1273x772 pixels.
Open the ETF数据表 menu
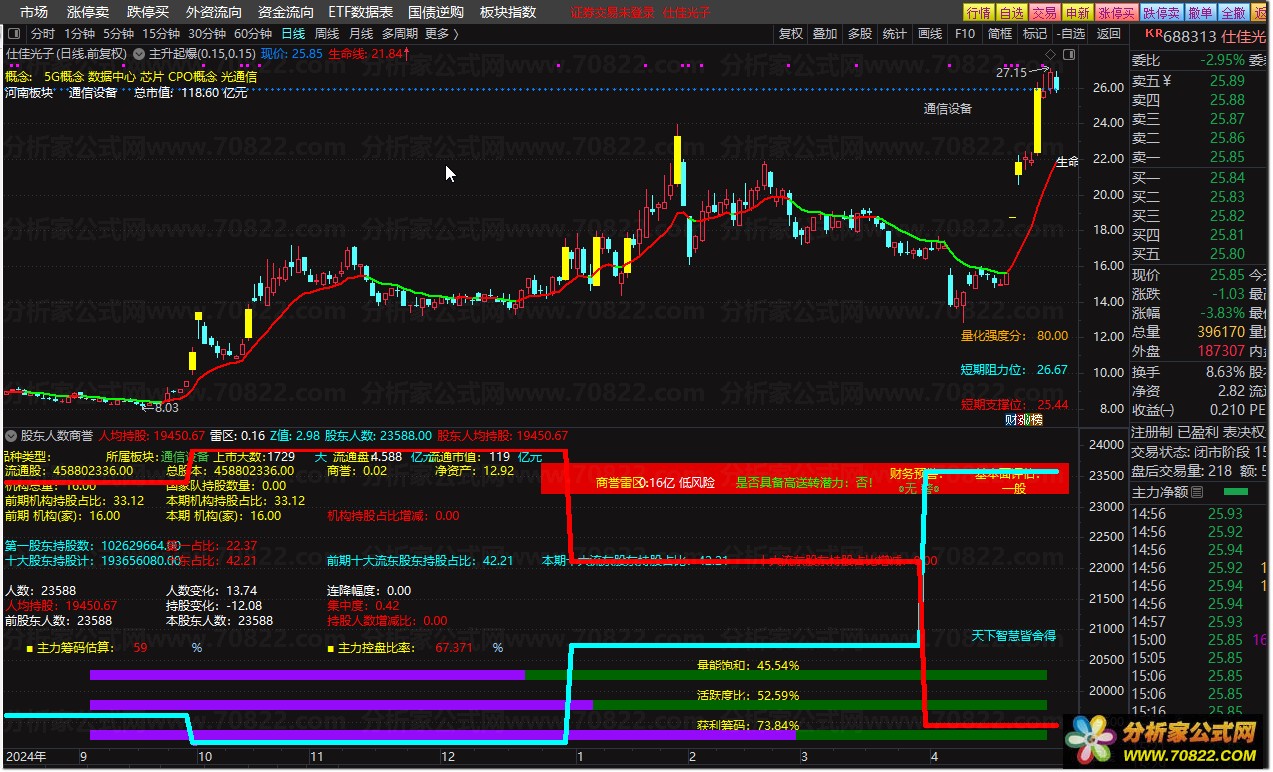361,12
